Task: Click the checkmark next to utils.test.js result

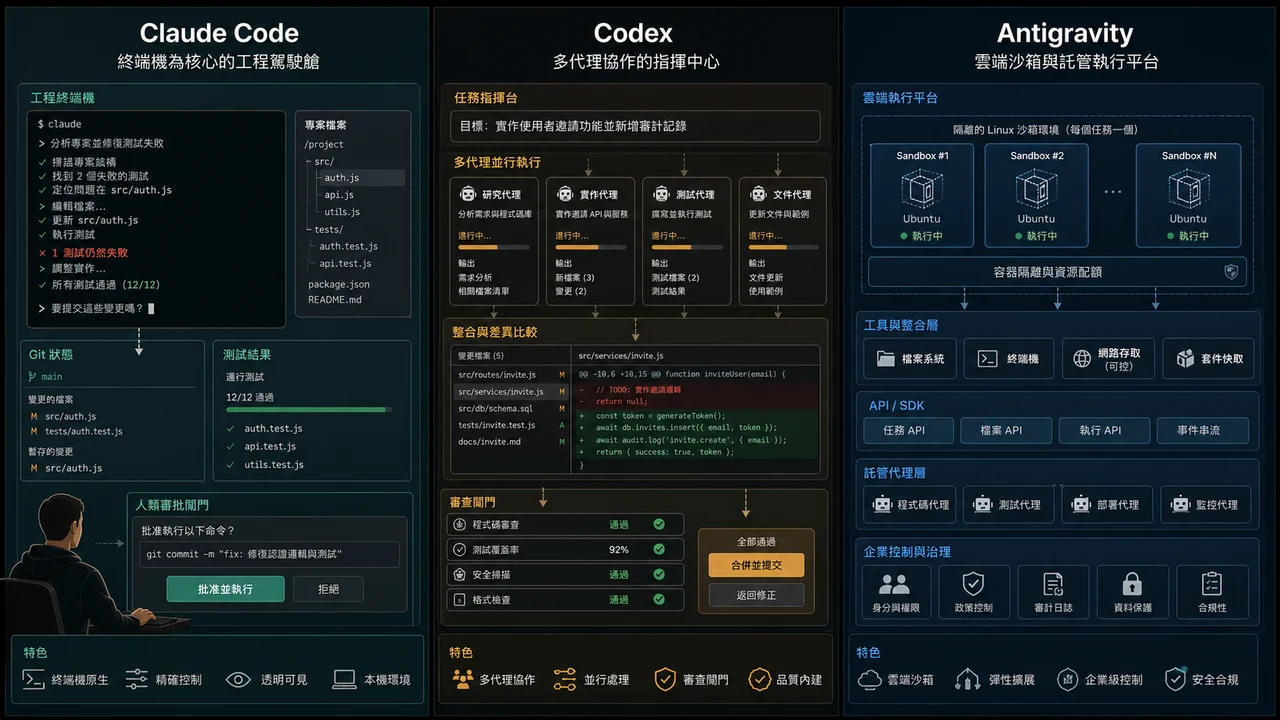Action: [x=229, y=464]
